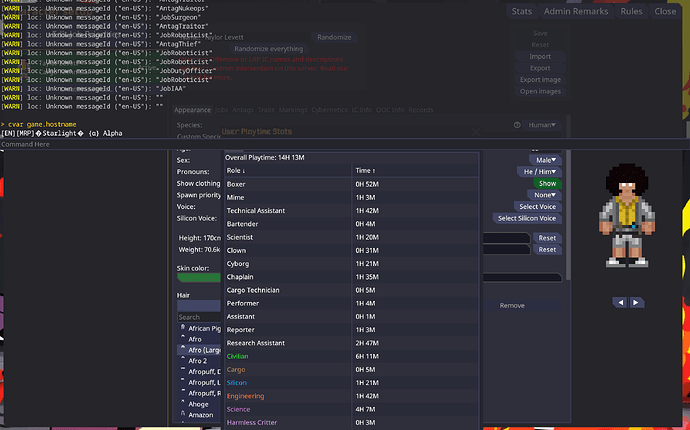Click the hair Search field

199,317
